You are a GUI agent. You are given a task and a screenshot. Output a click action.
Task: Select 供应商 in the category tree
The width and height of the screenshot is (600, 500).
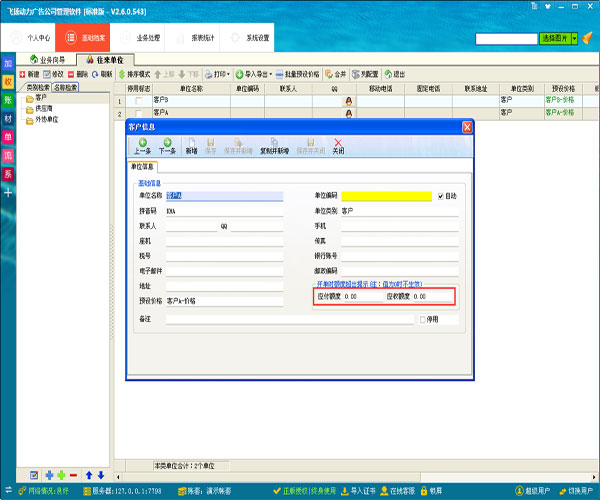[45, 109]
